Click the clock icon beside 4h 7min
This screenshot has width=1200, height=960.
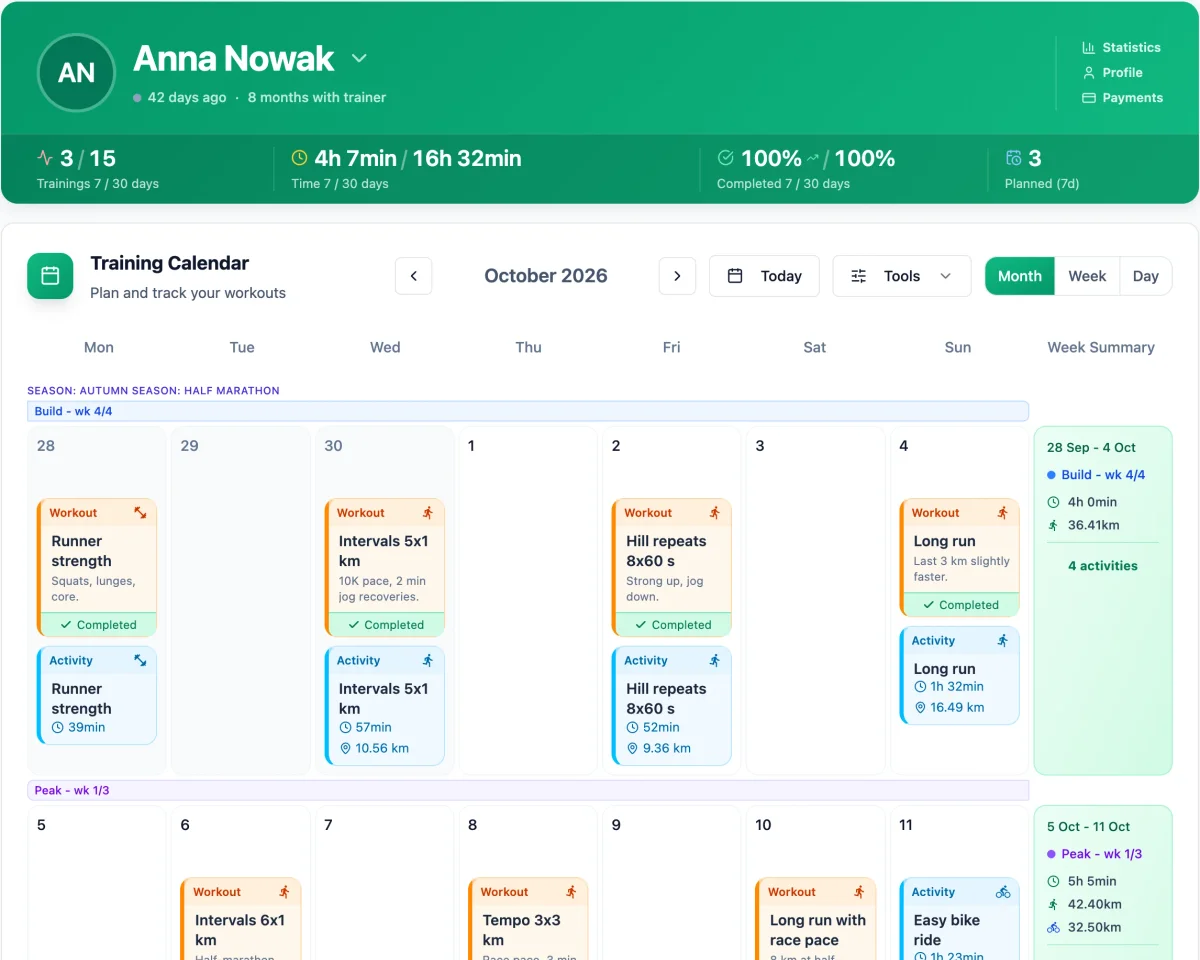coord(299,158)
